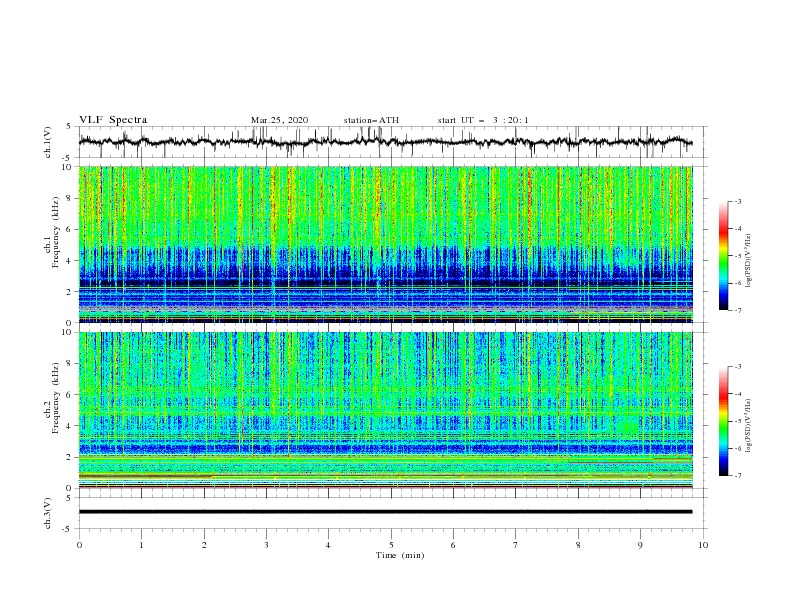Click inside the ch.1 spectrogram plot
The image size is (792, 612).
(385, 244)
